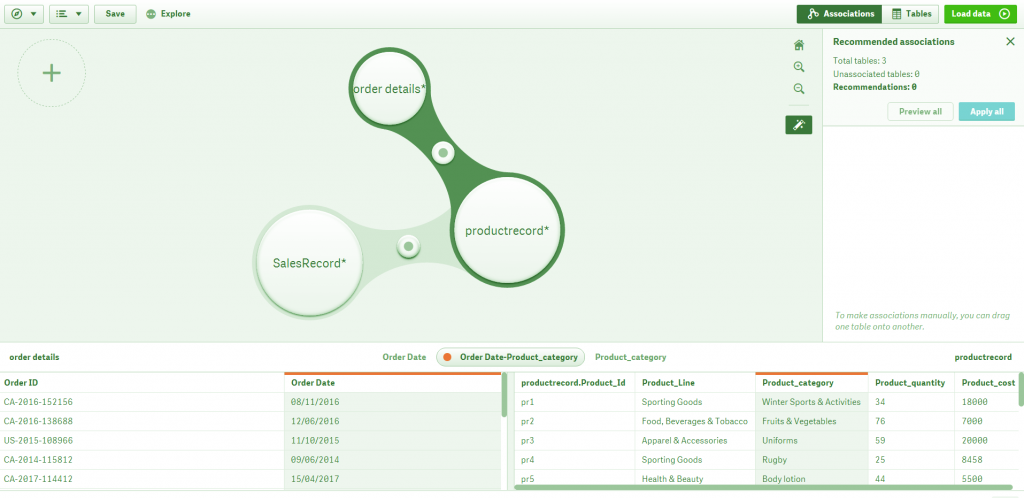Zoom in on the associations canvas
Viewport: 1024px width, 498px height.
coord(798,67)
